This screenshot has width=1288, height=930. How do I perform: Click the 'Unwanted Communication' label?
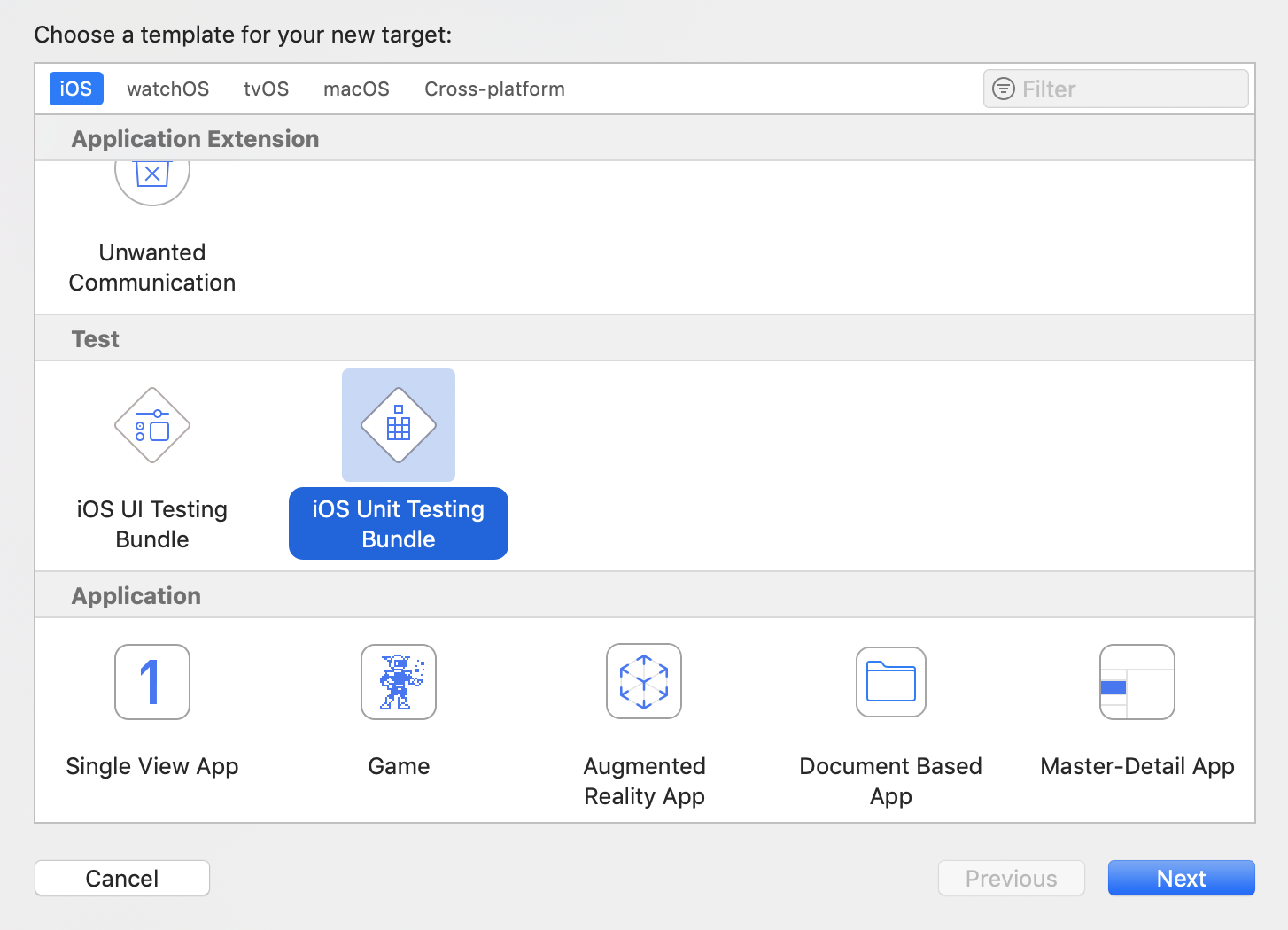(x=152, y=267)
